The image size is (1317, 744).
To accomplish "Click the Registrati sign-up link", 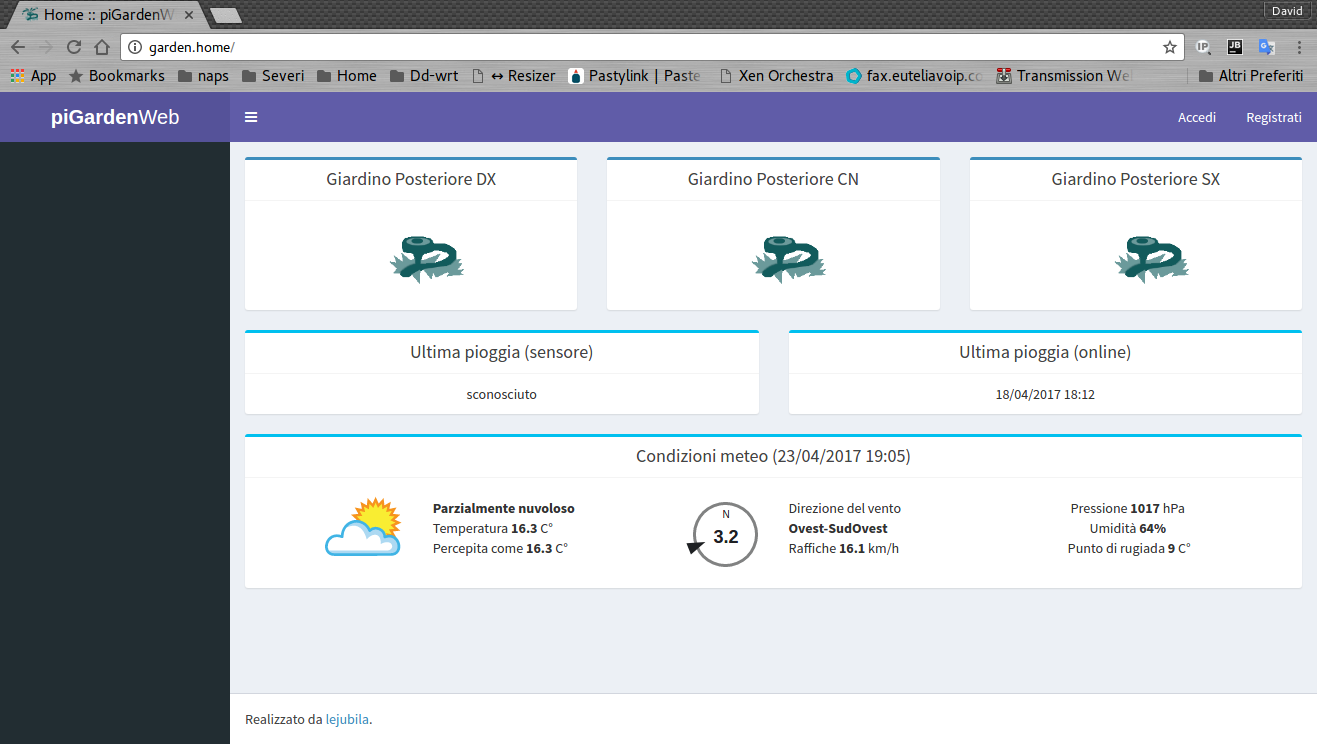I will [1274, 118].
